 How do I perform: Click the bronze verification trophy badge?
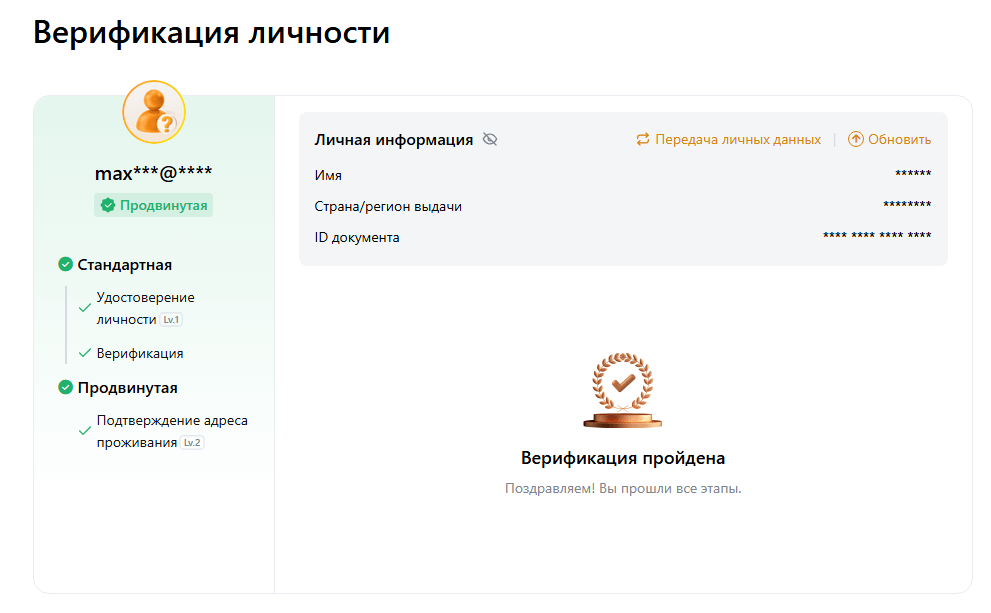pyautogui.click(x=623, y=390)
